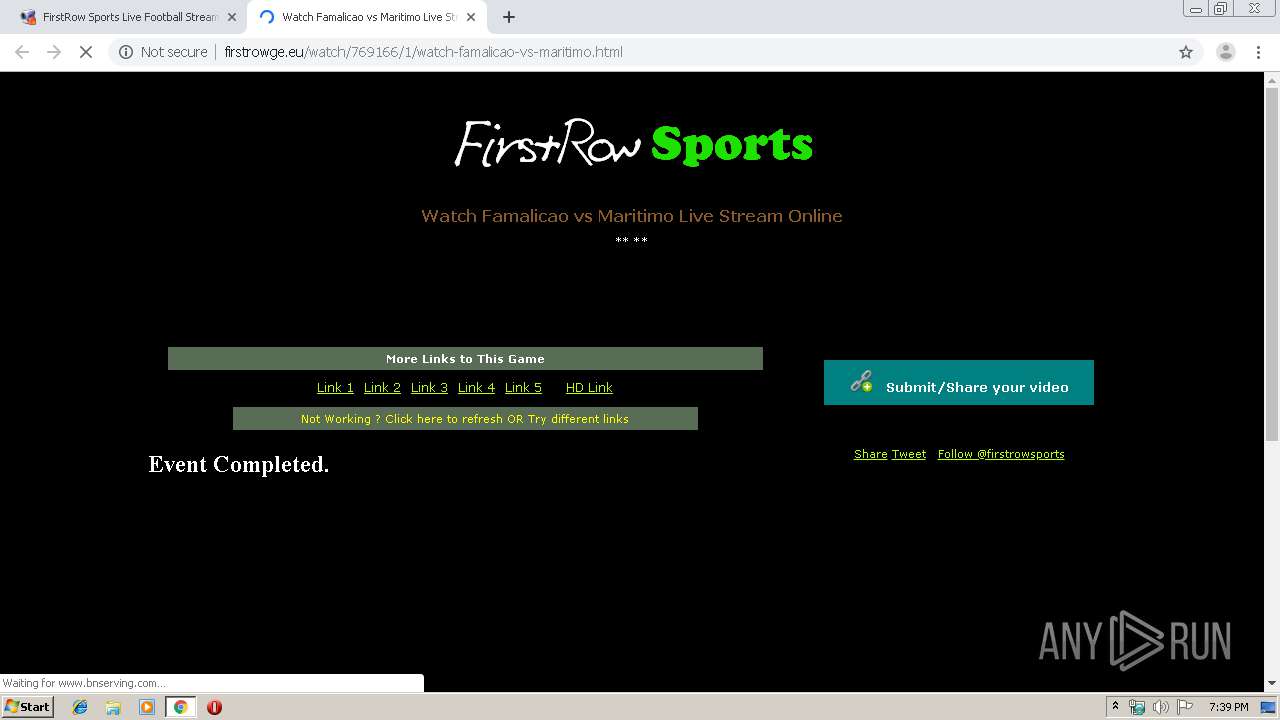
Task: Click scrollbar down arrow
Action: 1272,683
